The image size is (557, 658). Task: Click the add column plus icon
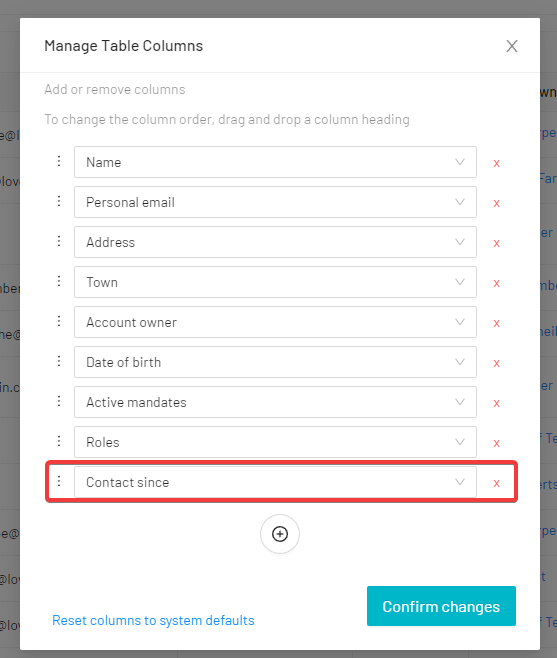click(280, 534)
